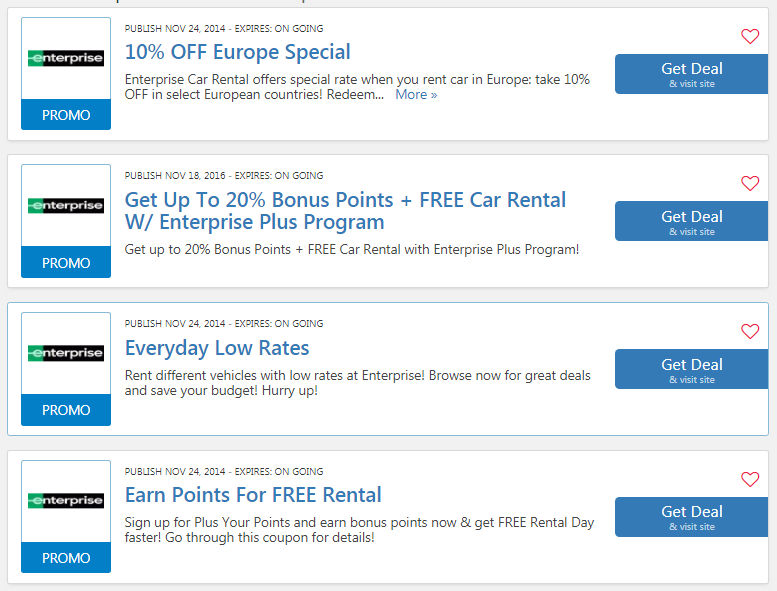The width and height of the screenshot is (777, 591).
Task: Expand Europe Special description with More »
Action: coord(416,95)
